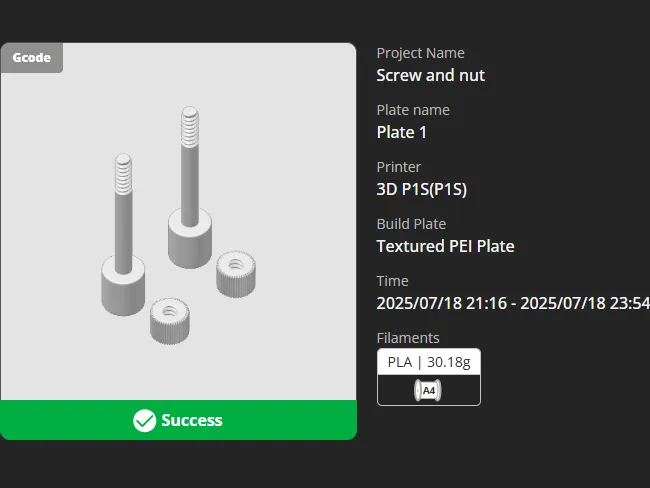This screenshot has width=650, height=488.
Task: Click the A4 filament spool icon
Action: pyautogui.click(x=428, y=391)
